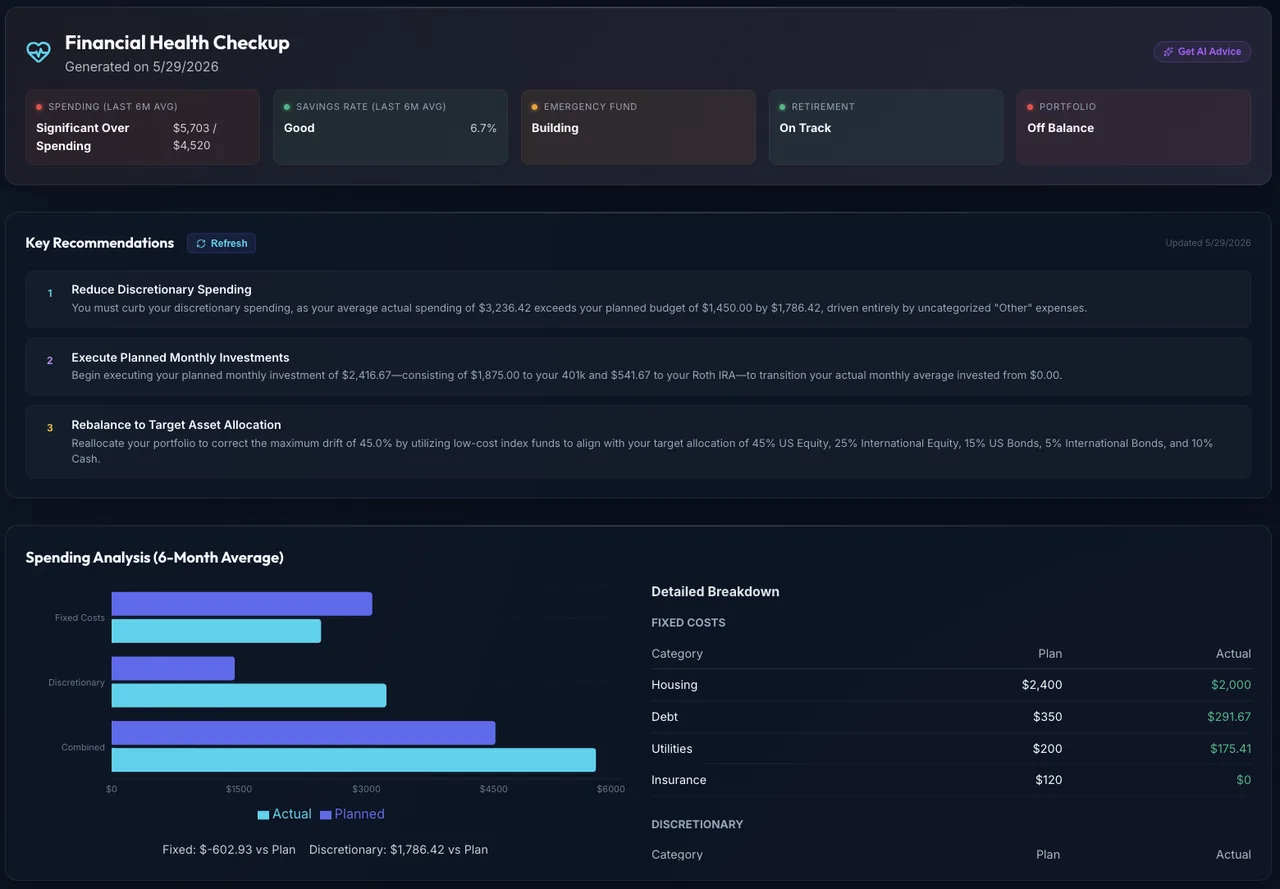This screenshot has height=889, width=1280.
Task: Click the Actual legend swatch in chart
Action: [x=263, y=815]
